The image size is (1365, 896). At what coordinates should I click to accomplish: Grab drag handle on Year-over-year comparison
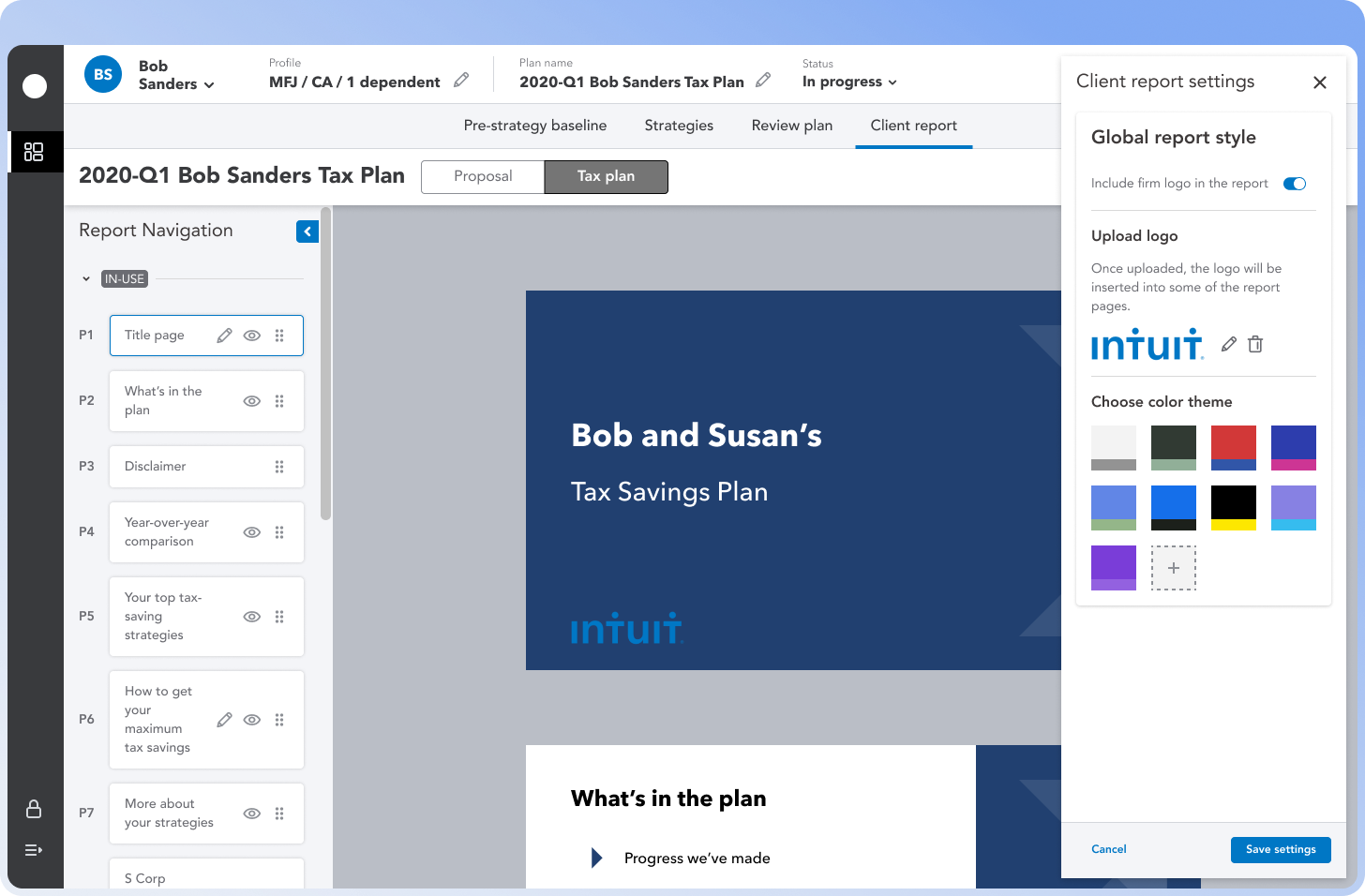279,532
